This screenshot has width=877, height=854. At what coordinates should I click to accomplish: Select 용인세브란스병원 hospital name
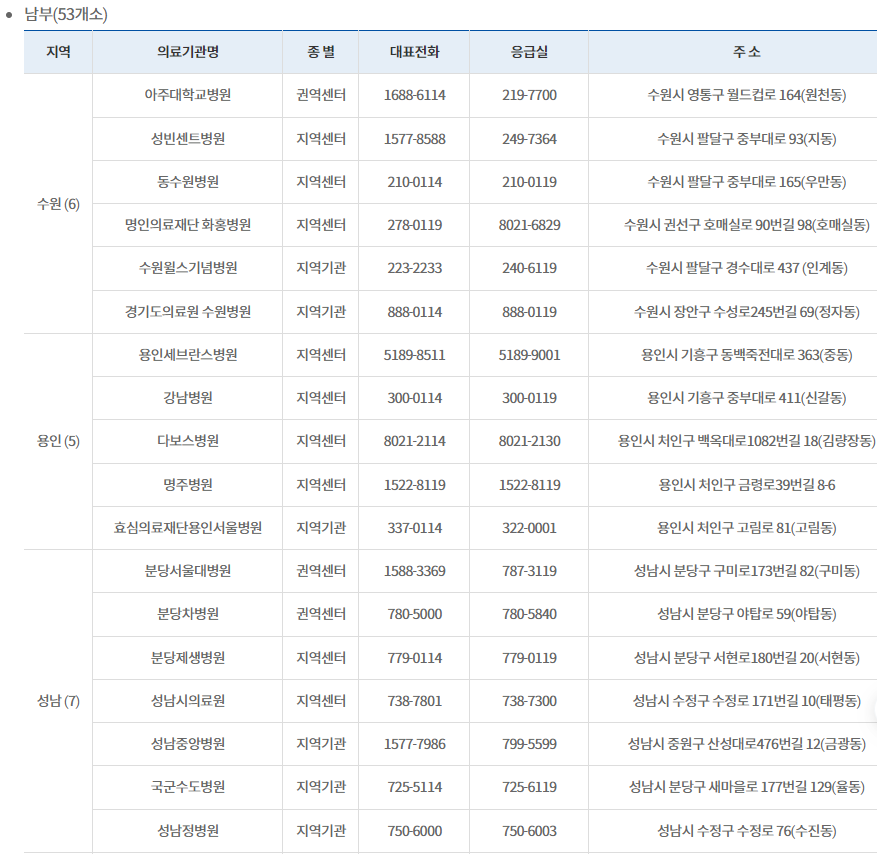coord(187,355)
